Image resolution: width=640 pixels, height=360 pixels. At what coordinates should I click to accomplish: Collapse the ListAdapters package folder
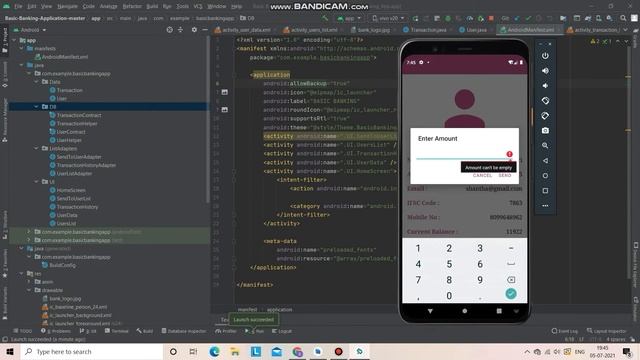coord(36,148)
